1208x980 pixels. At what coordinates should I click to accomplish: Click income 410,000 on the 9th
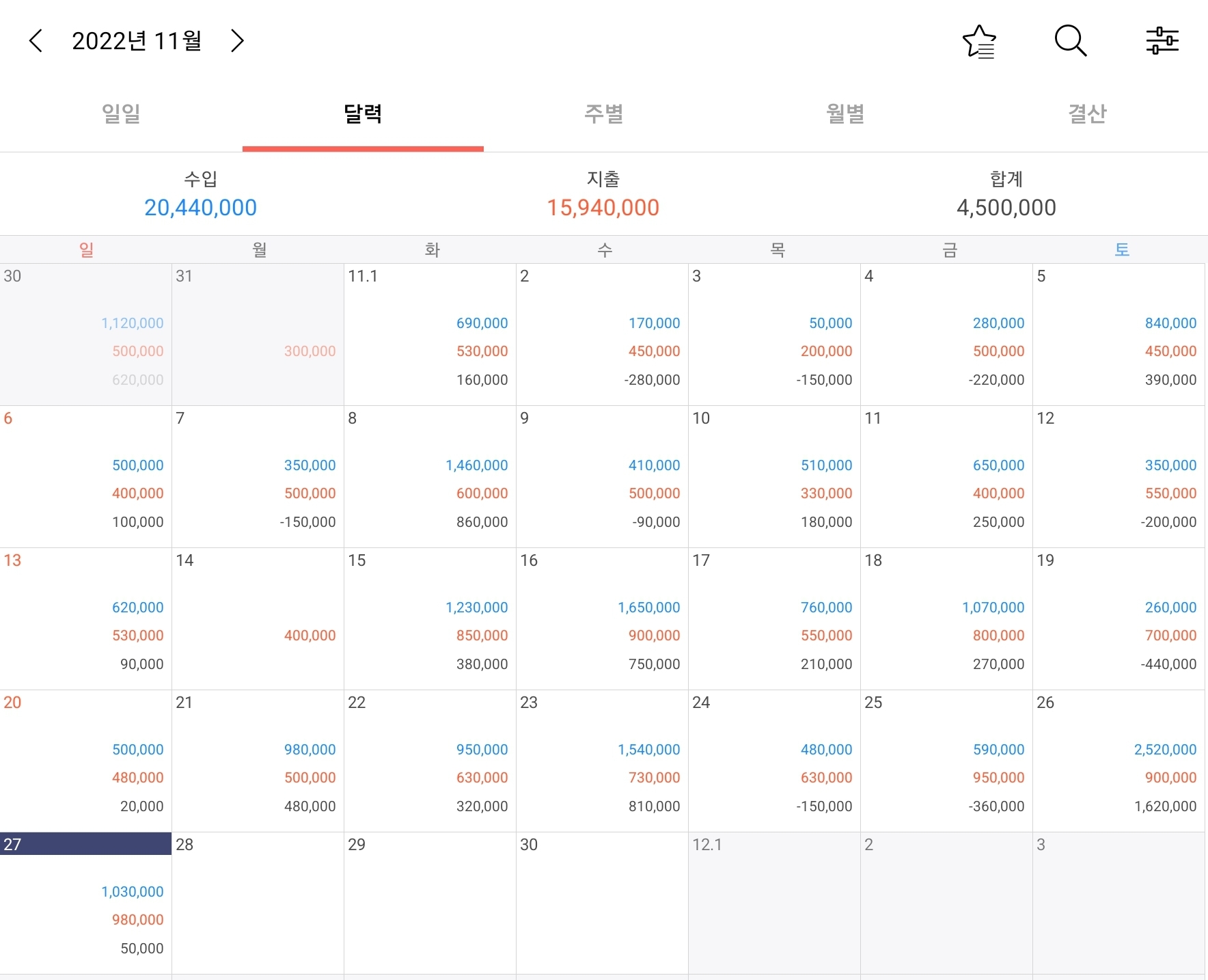pyautogui.click(x=655, y=465)
